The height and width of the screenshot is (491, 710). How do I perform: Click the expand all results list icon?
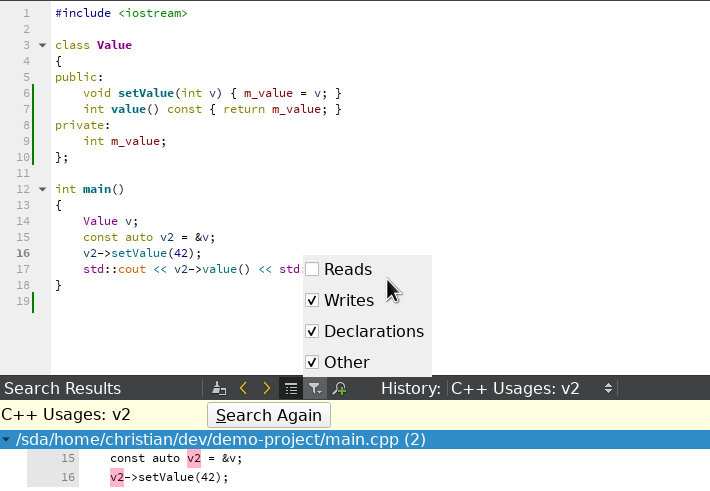[x=291, y=389]
